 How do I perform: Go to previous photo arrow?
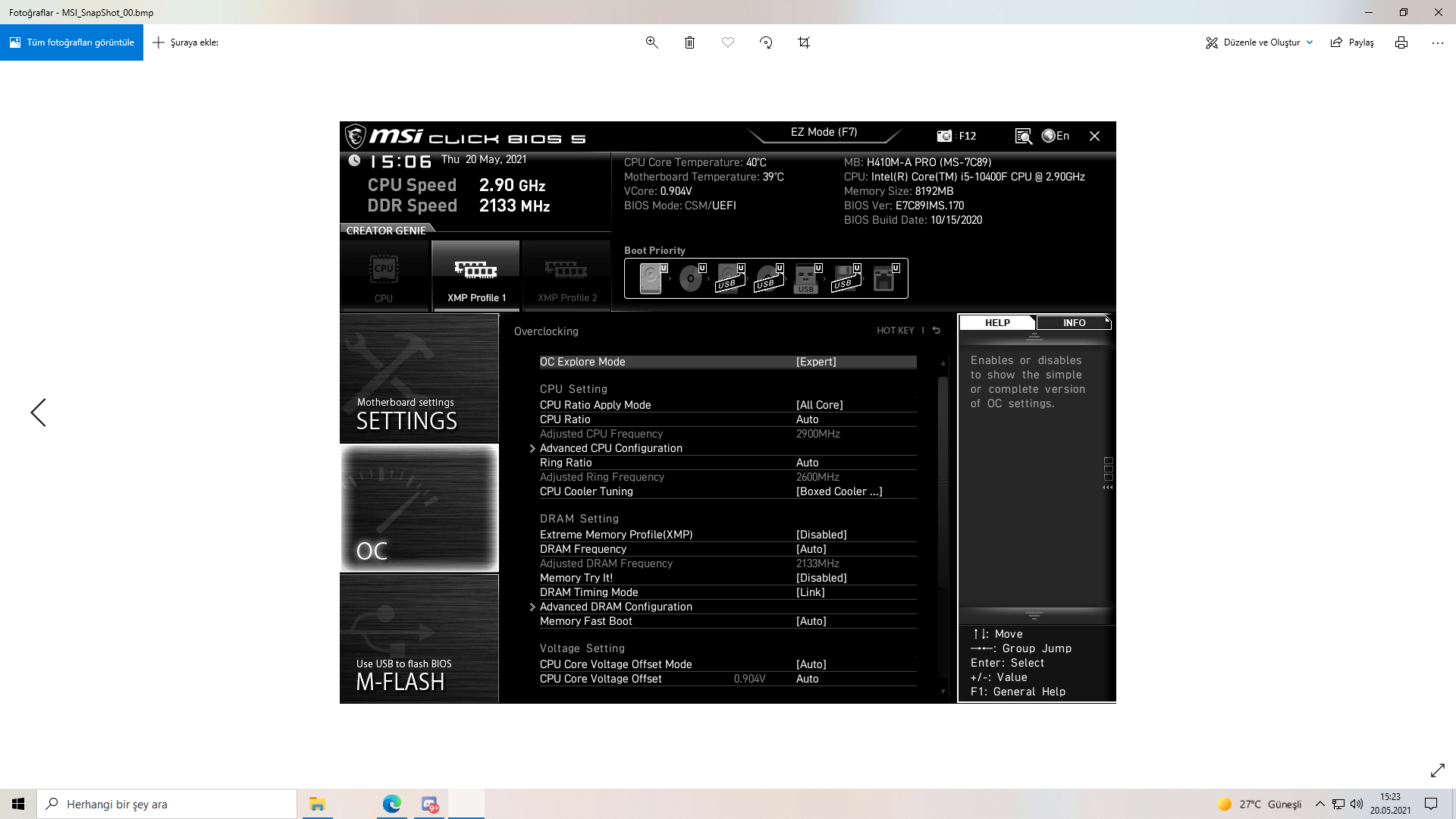(x=38, y=413)
